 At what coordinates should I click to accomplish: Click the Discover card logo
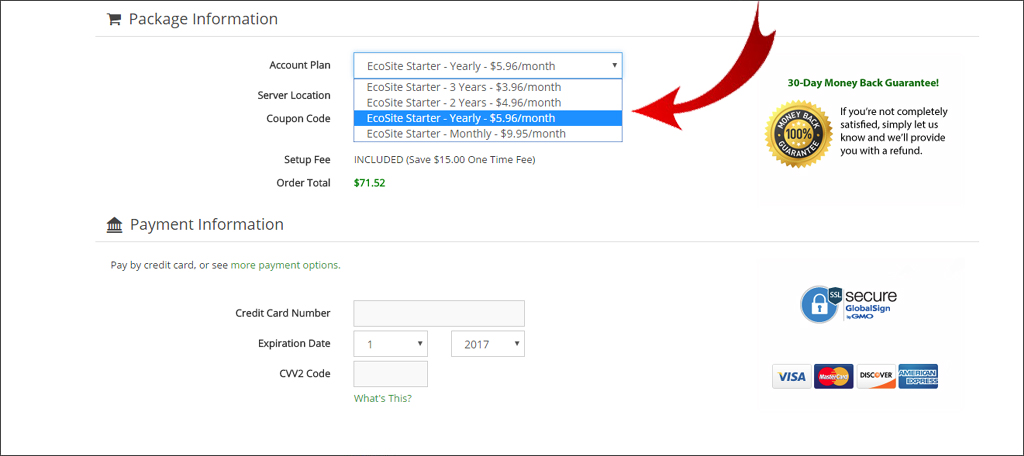(x=875, y=376)
